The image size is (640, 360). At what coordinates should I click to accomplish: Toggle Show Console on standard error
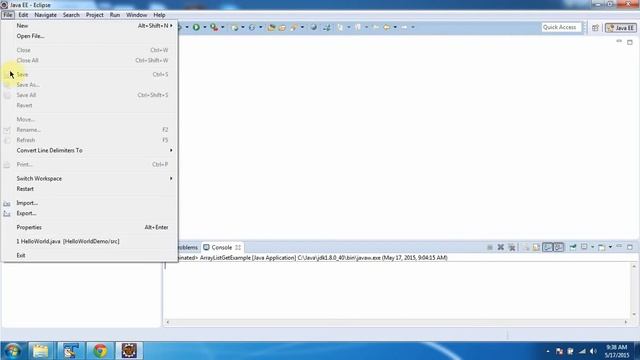click(559, 247)
